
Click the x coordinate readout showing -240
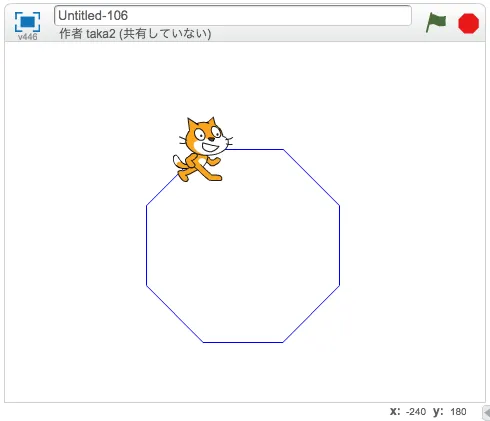click(416, 412)
